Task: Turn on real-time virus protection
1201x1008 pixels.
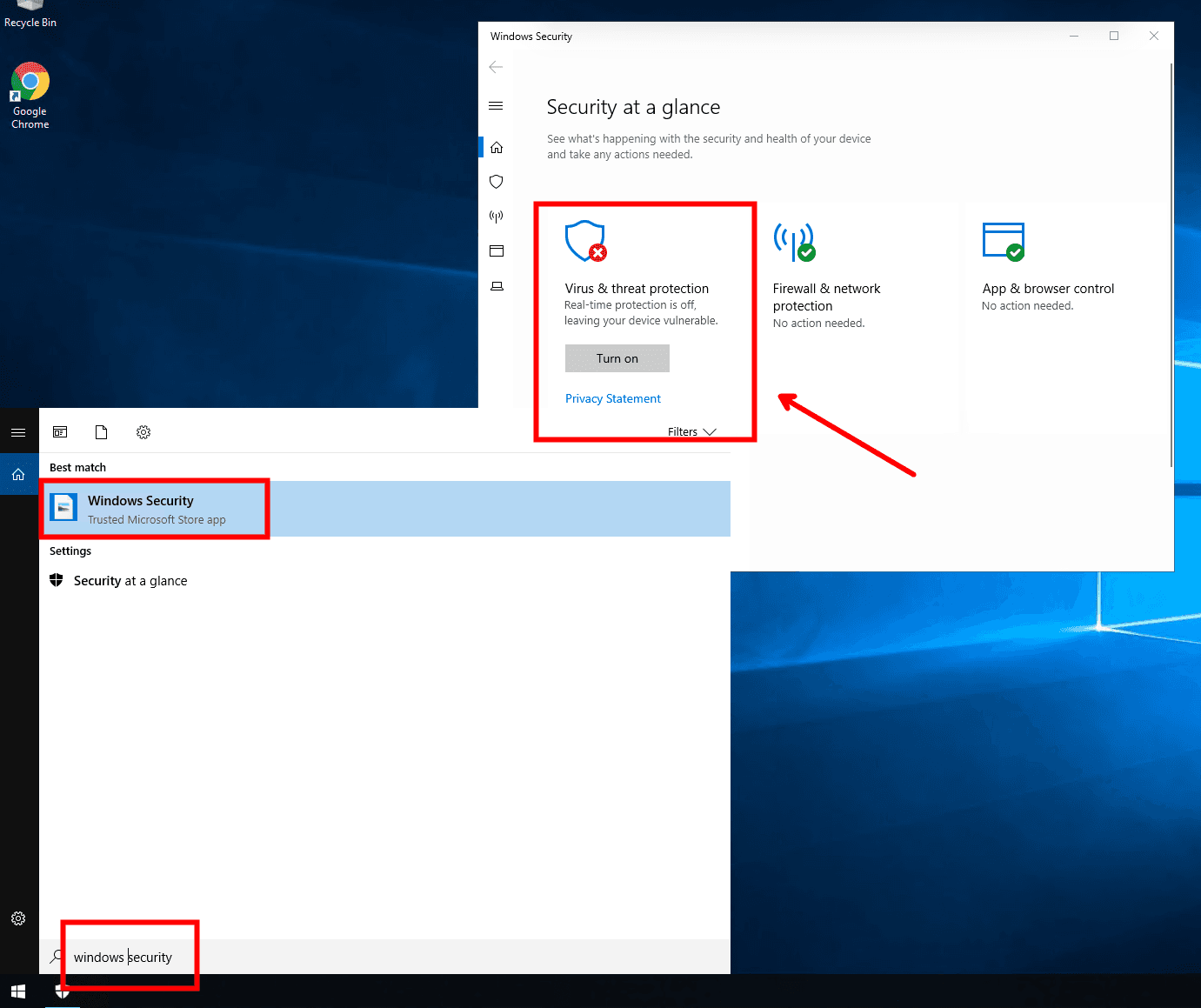Action: [617, 358]
